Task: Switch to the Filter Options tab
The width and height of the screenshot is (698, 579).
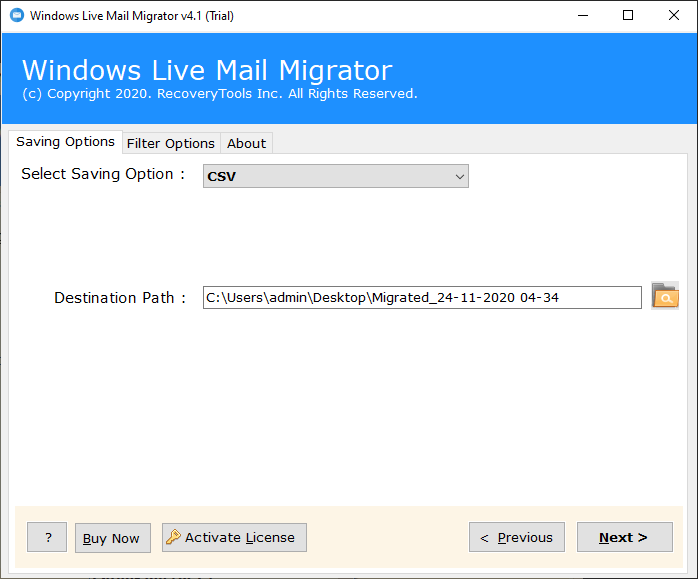Action: pyautogui.click(x=171, y=143)
